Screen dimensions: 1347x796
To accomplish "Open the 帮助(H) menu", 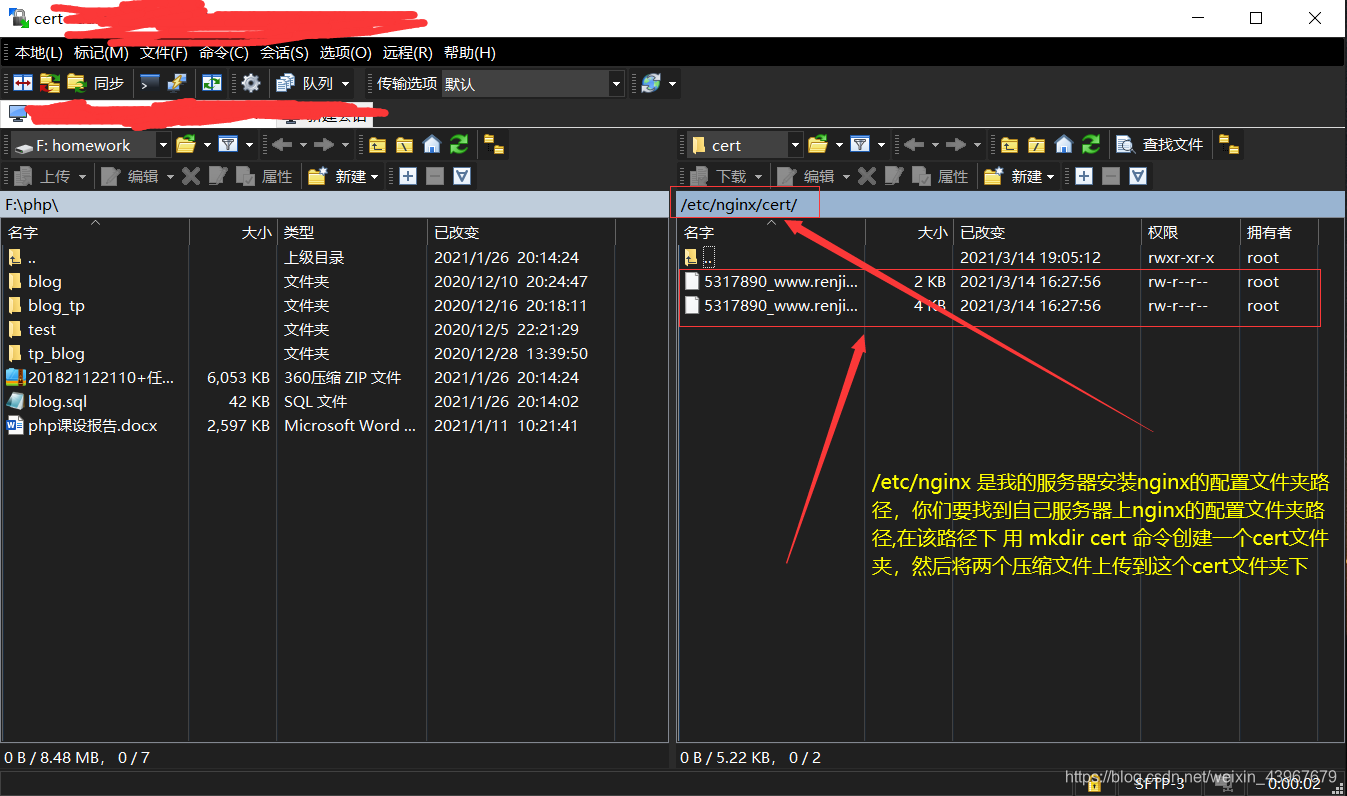I will [469, 52].
